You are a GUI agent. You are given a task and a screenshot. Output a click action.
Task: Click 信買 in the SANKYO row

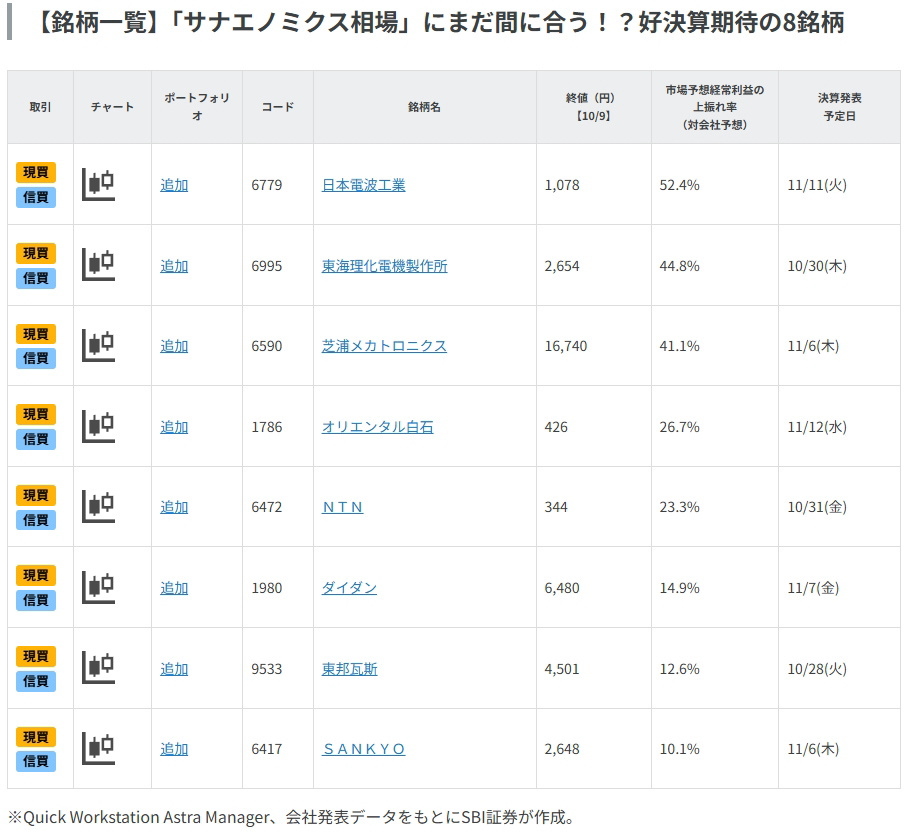point(36,761)
